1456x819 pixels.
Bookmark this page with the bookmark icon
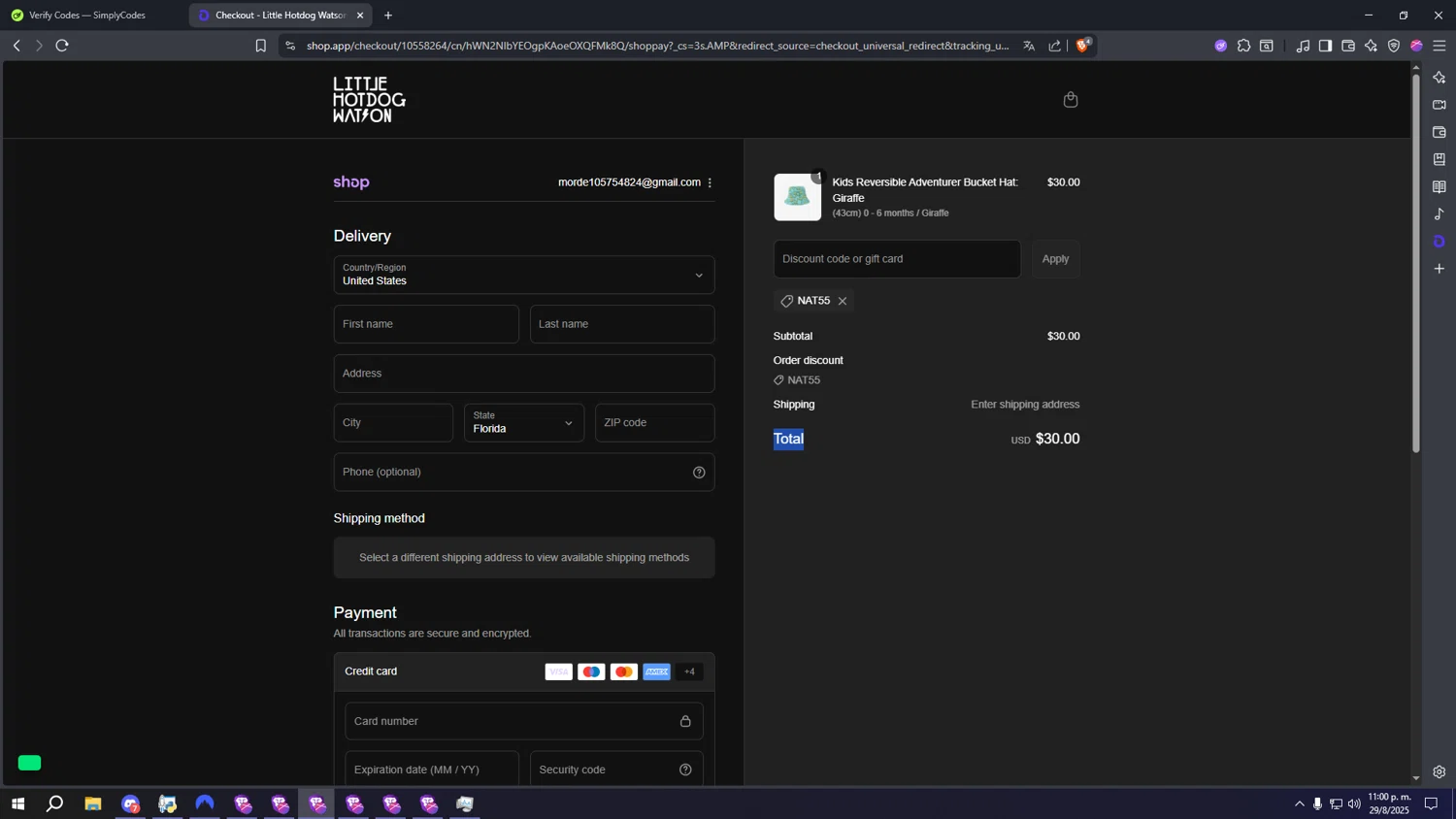pos(260,46)
